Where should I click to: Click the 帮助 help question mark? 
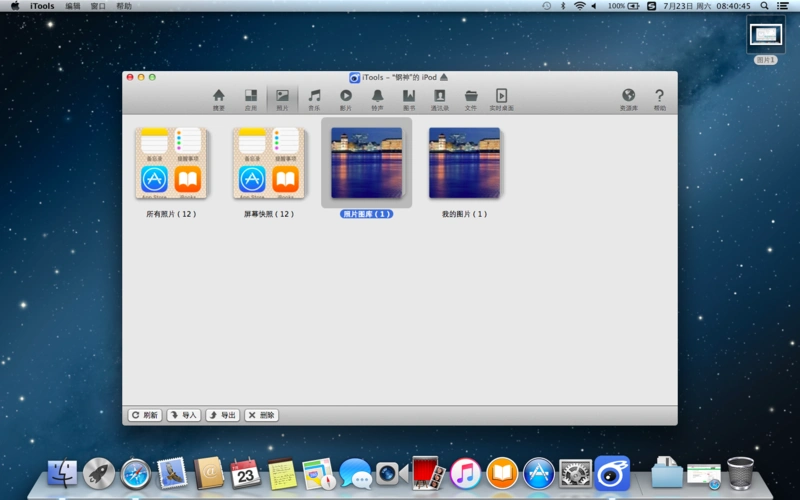pyautogui.click(x=659, y=98)
